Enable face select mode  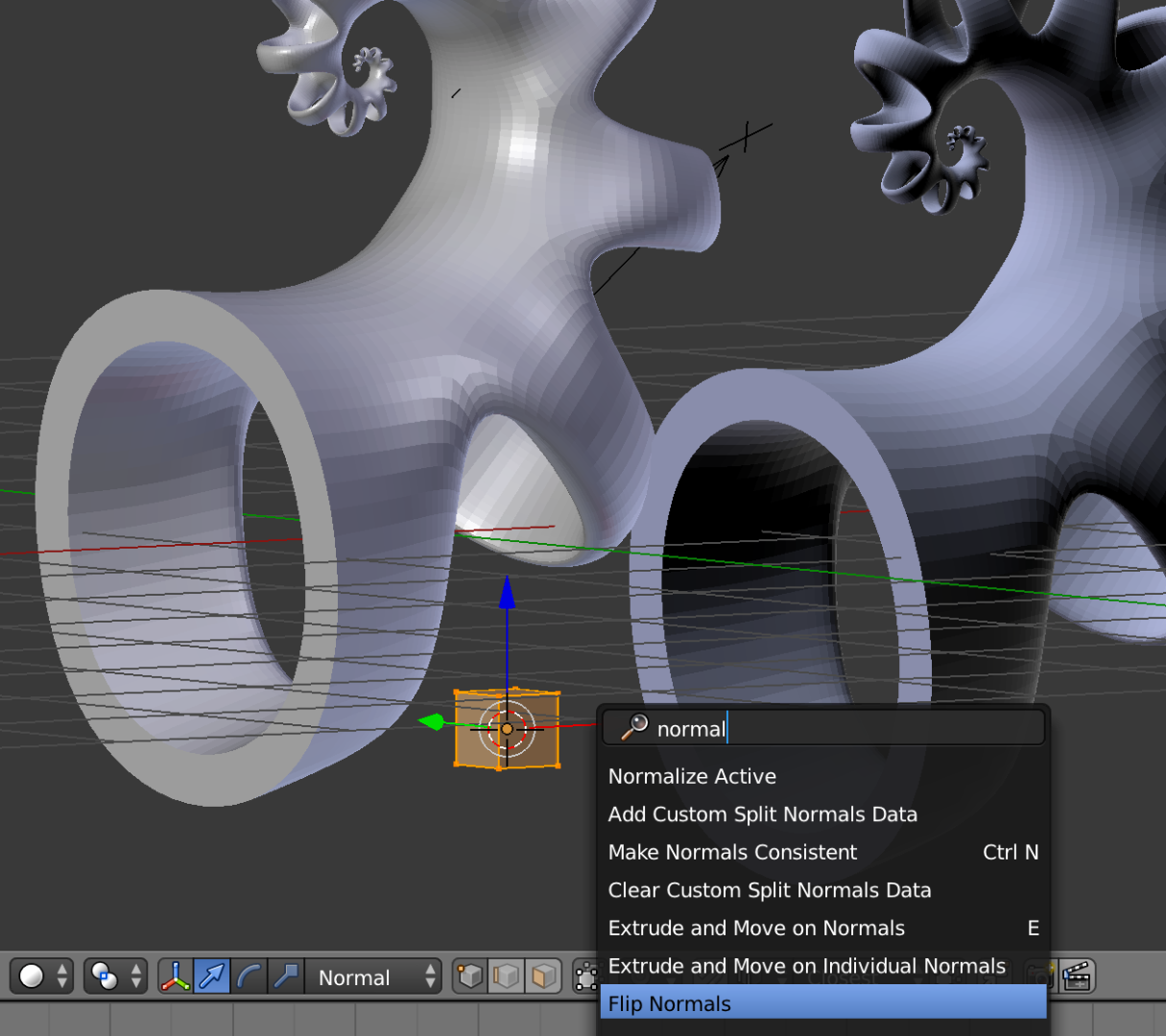(540, 977)
